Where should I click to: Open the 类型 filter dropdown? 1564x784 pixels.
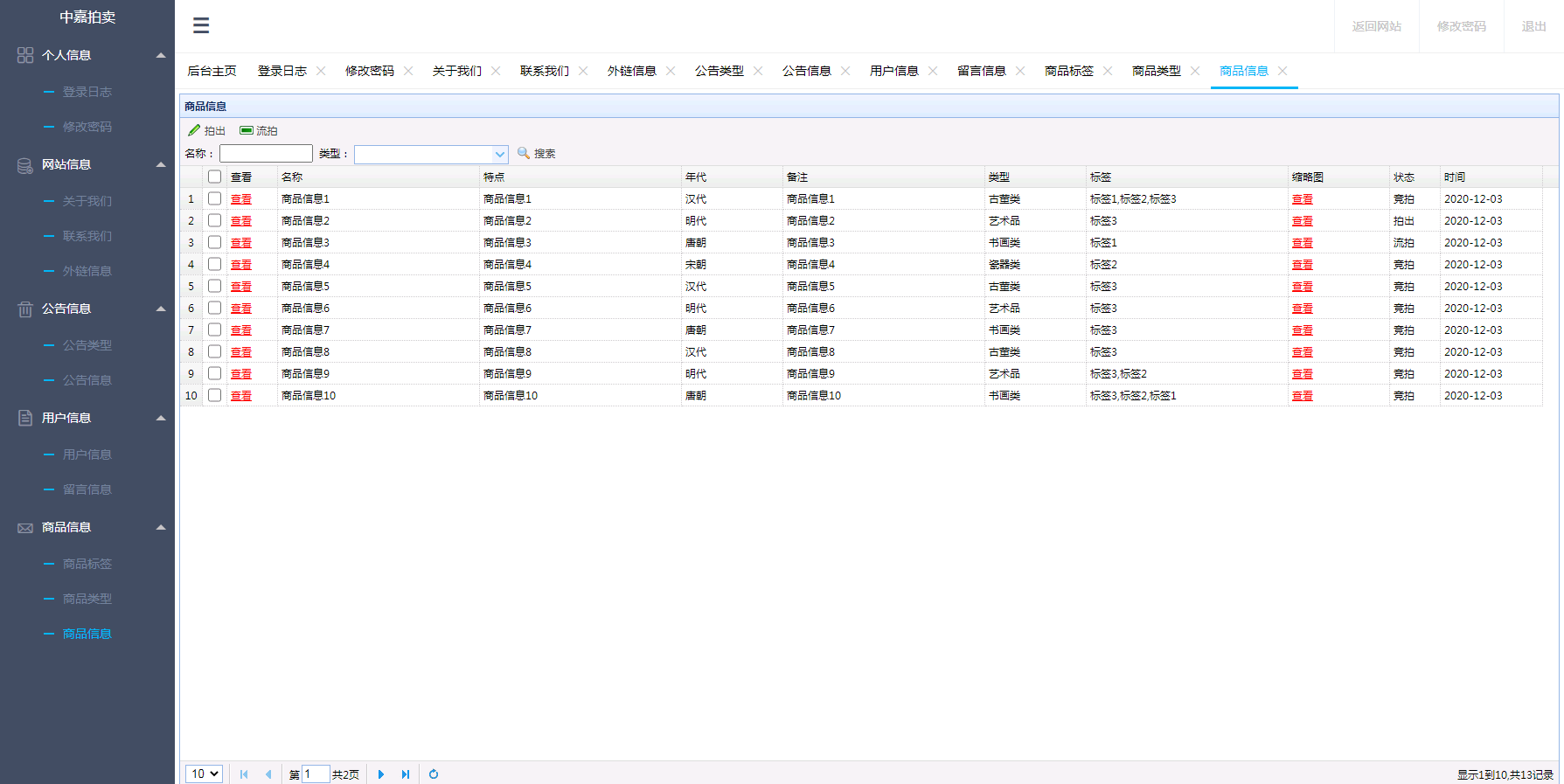coord(500,154)
